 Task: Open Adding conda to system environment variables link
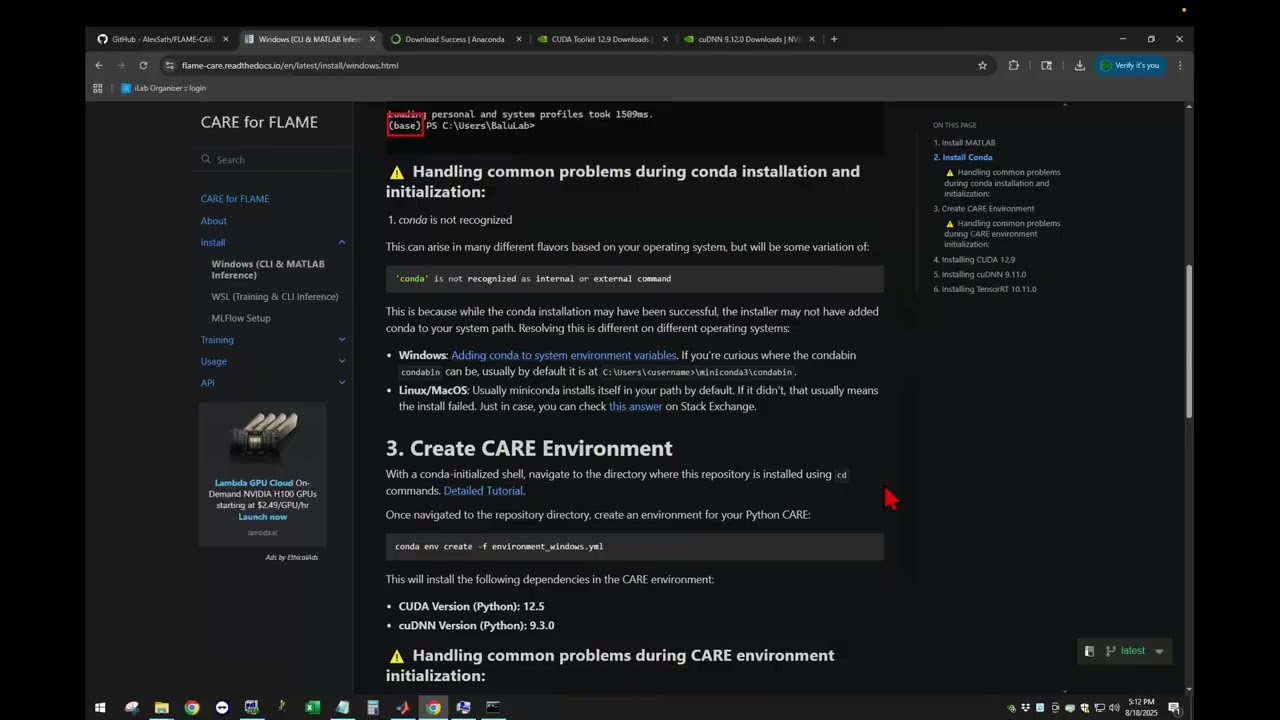point(564,355)
